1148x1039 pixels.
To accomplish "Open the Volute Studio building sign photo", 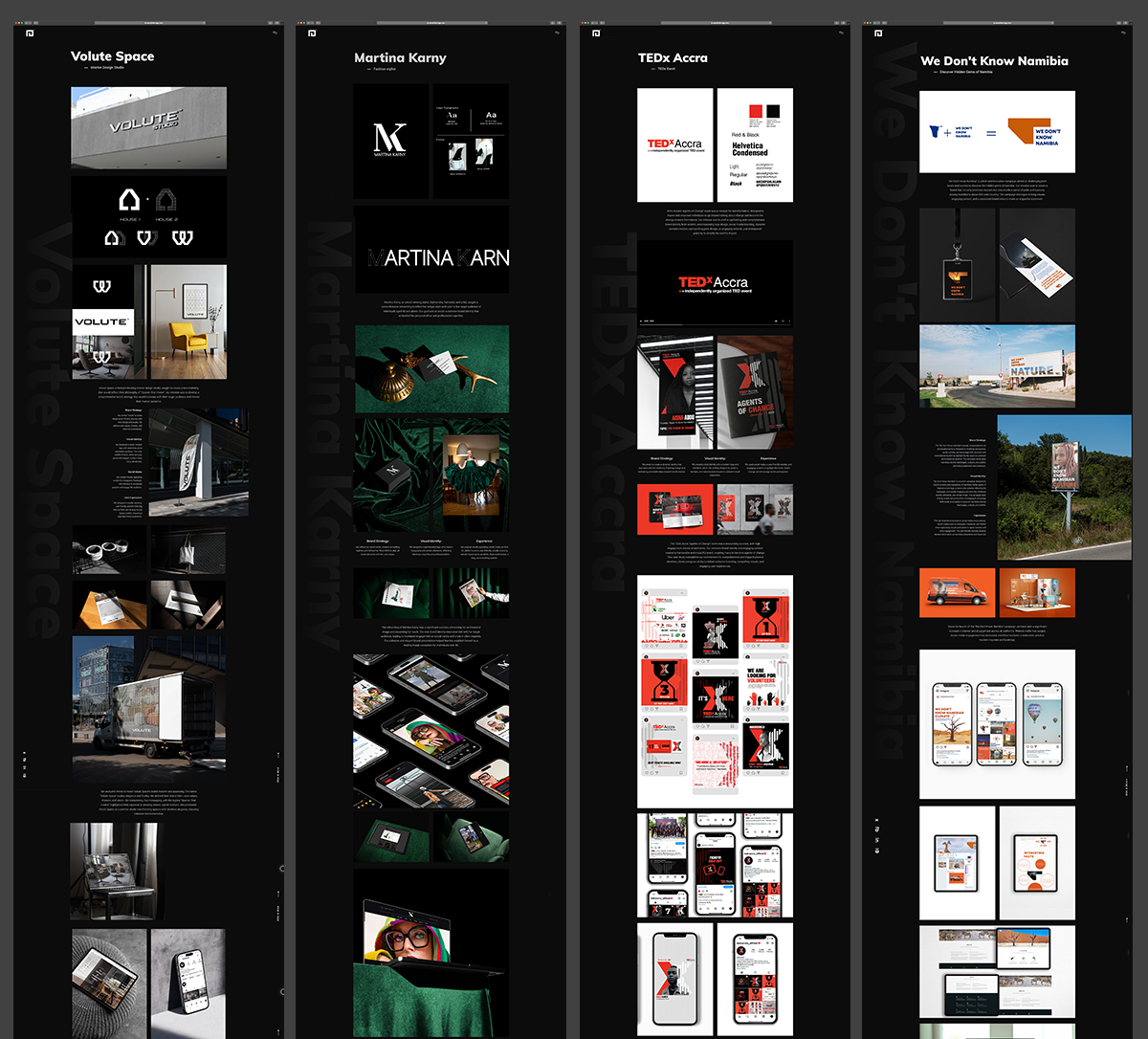I will [x=148, y=128].
